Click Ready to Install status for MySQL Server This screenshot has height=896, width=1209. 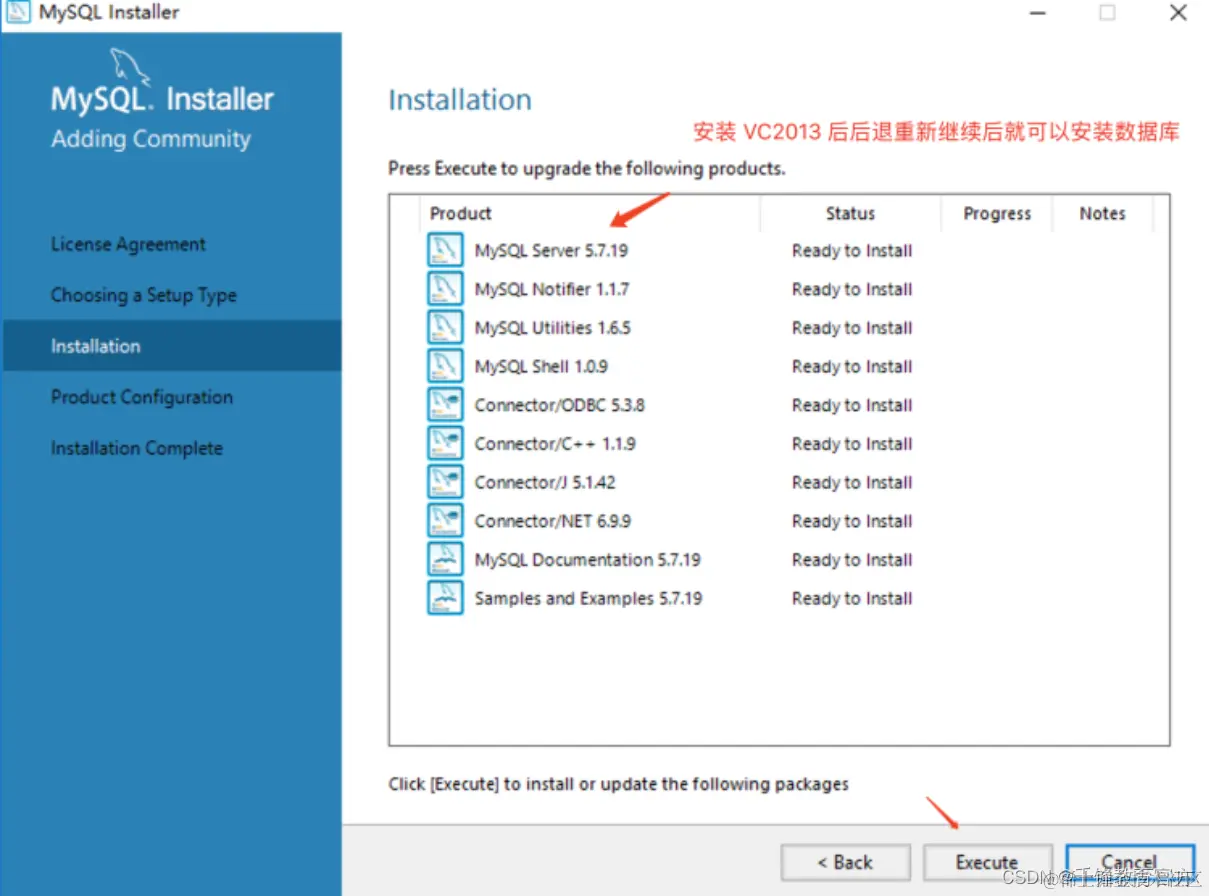click(852, 251)
